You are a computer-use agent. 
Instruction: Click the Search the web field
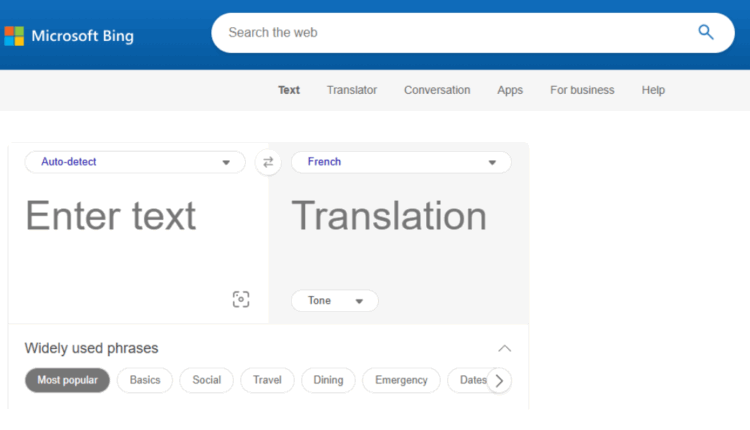coord(450,32)
